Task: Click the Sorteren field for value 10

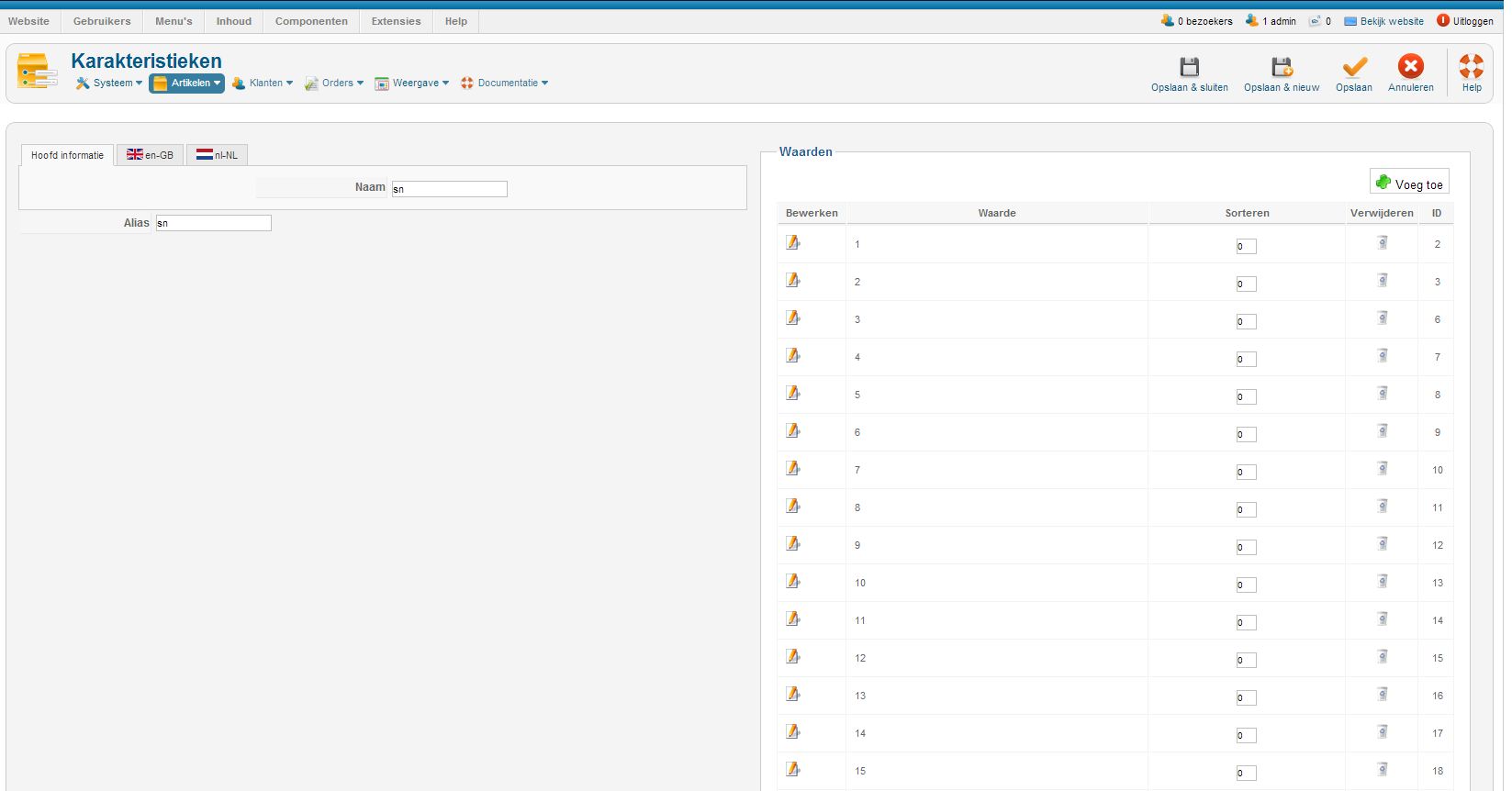Action: (x=1246, y=585)
